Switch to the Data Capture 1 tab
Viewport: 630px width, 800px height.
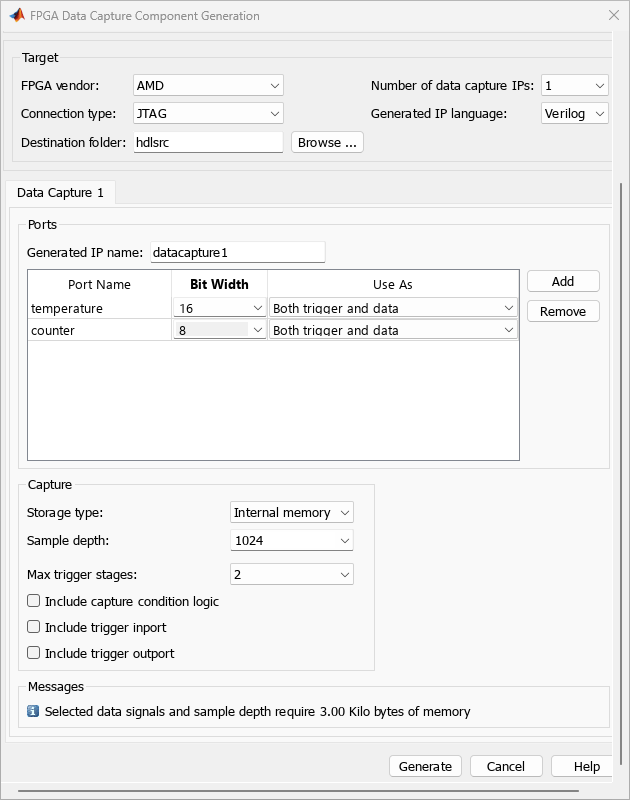pyautogui.click(x=61, y=192)
